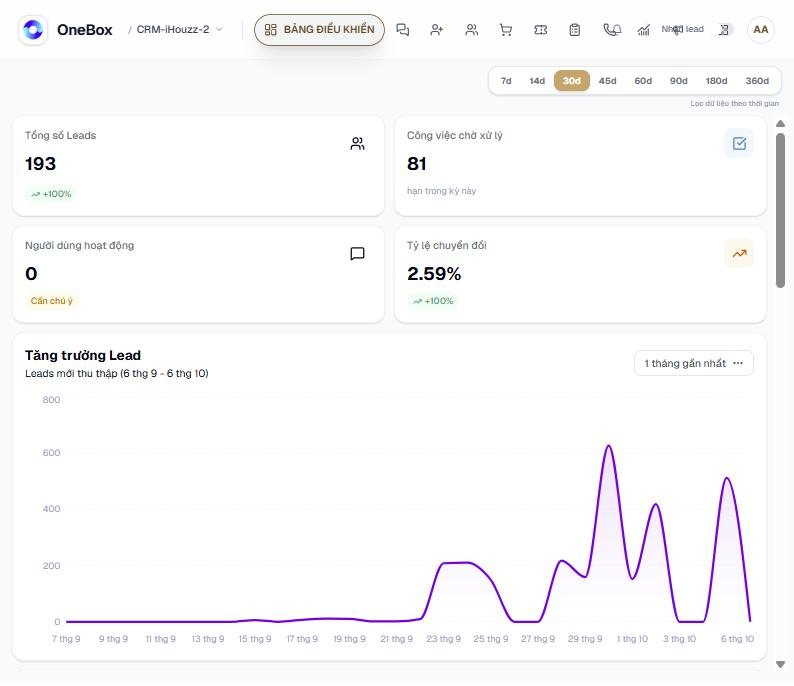Click the 6 thg 10 axis label
Screen dimensions: 794x686
737,639
